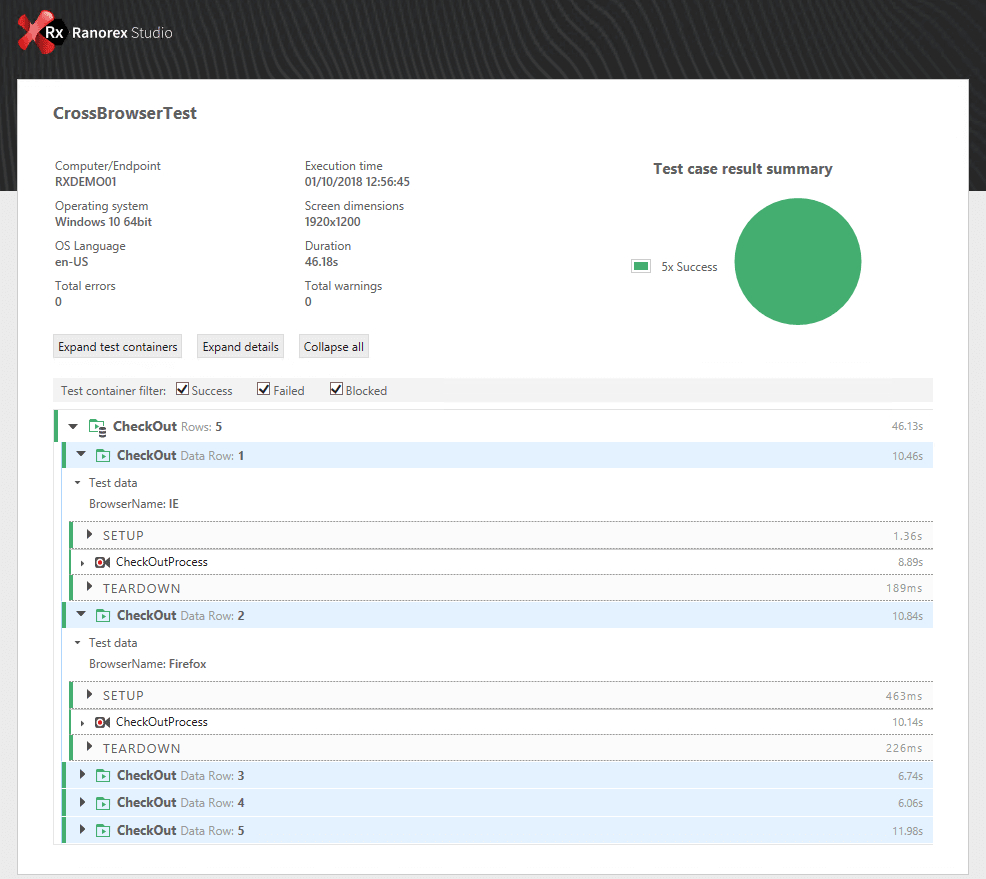Expand CheckOut Data Row: 5

pos(82,829)
